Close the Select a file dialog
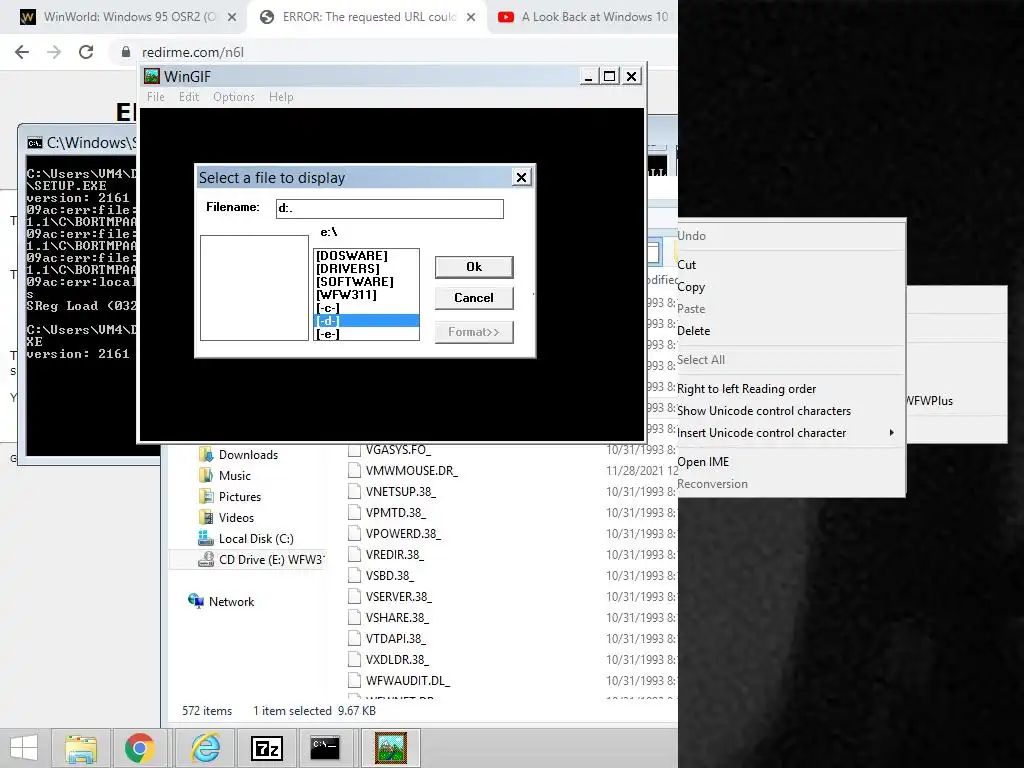The width and height of the screenshot is (1024, 768). click(521, 177)
